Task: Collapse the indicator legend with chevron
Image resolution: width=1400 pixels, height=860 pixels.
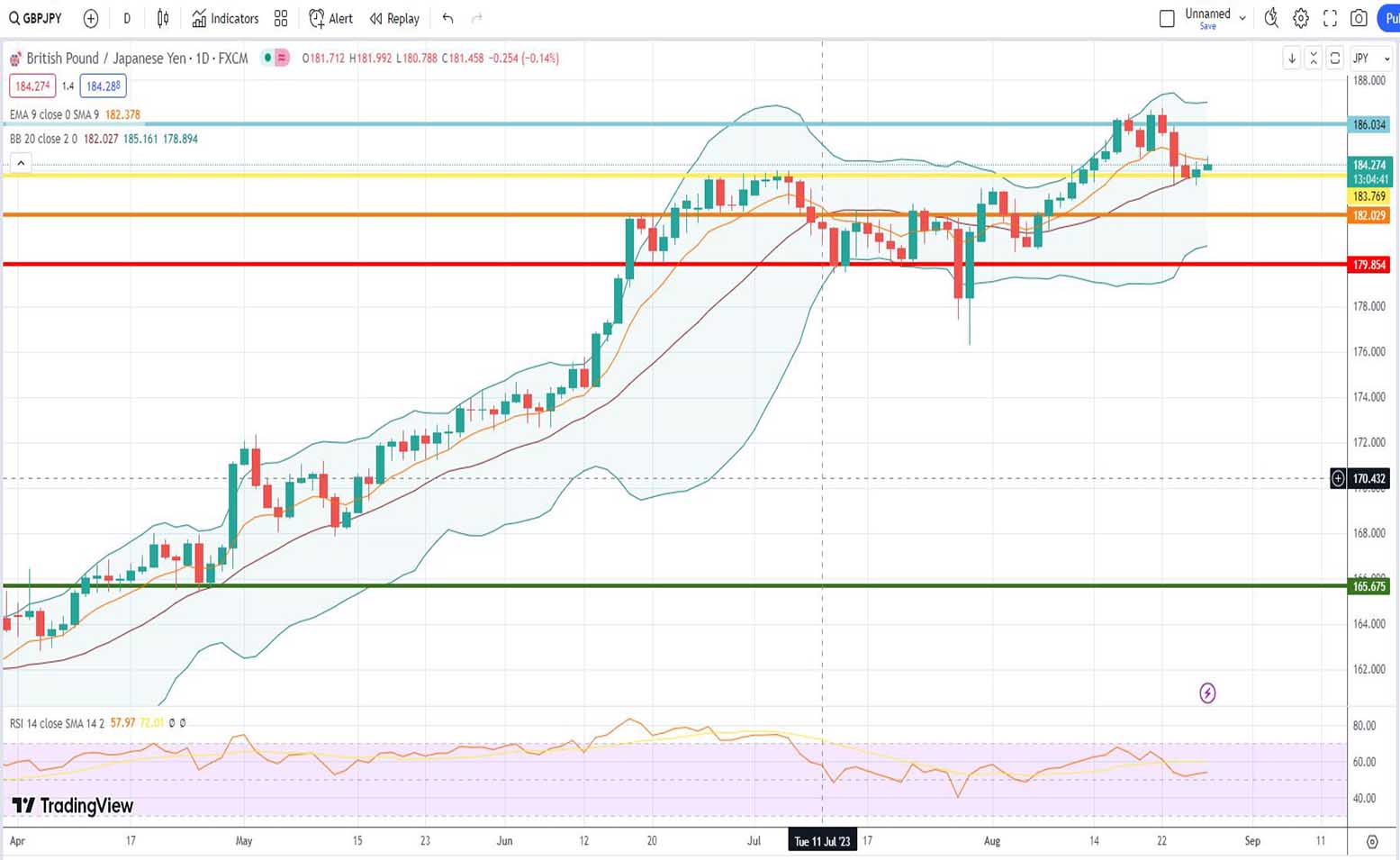Action: [21, 163]
